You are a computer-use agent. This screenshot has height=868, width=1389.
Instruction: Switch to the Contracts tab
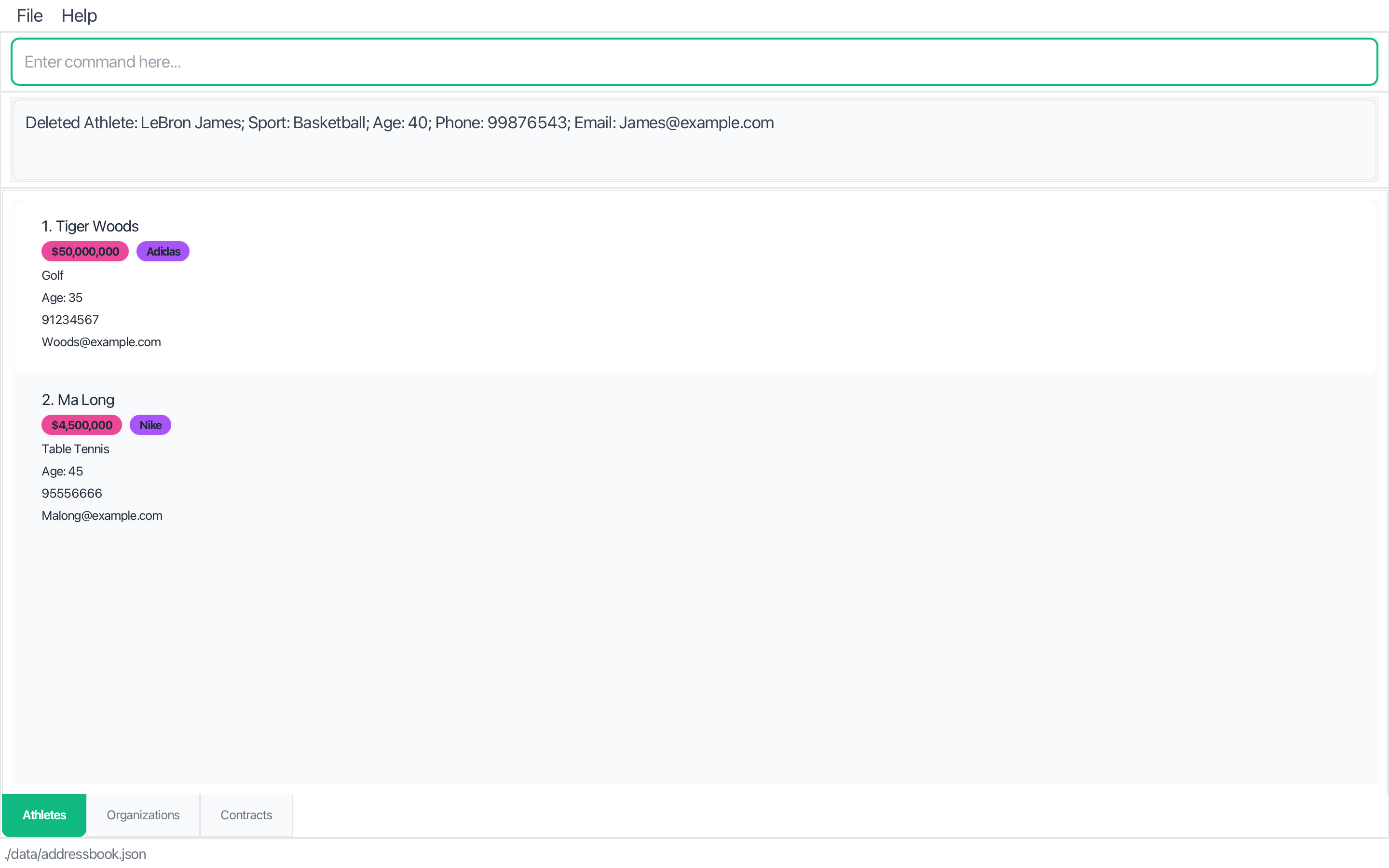(246, 814)
